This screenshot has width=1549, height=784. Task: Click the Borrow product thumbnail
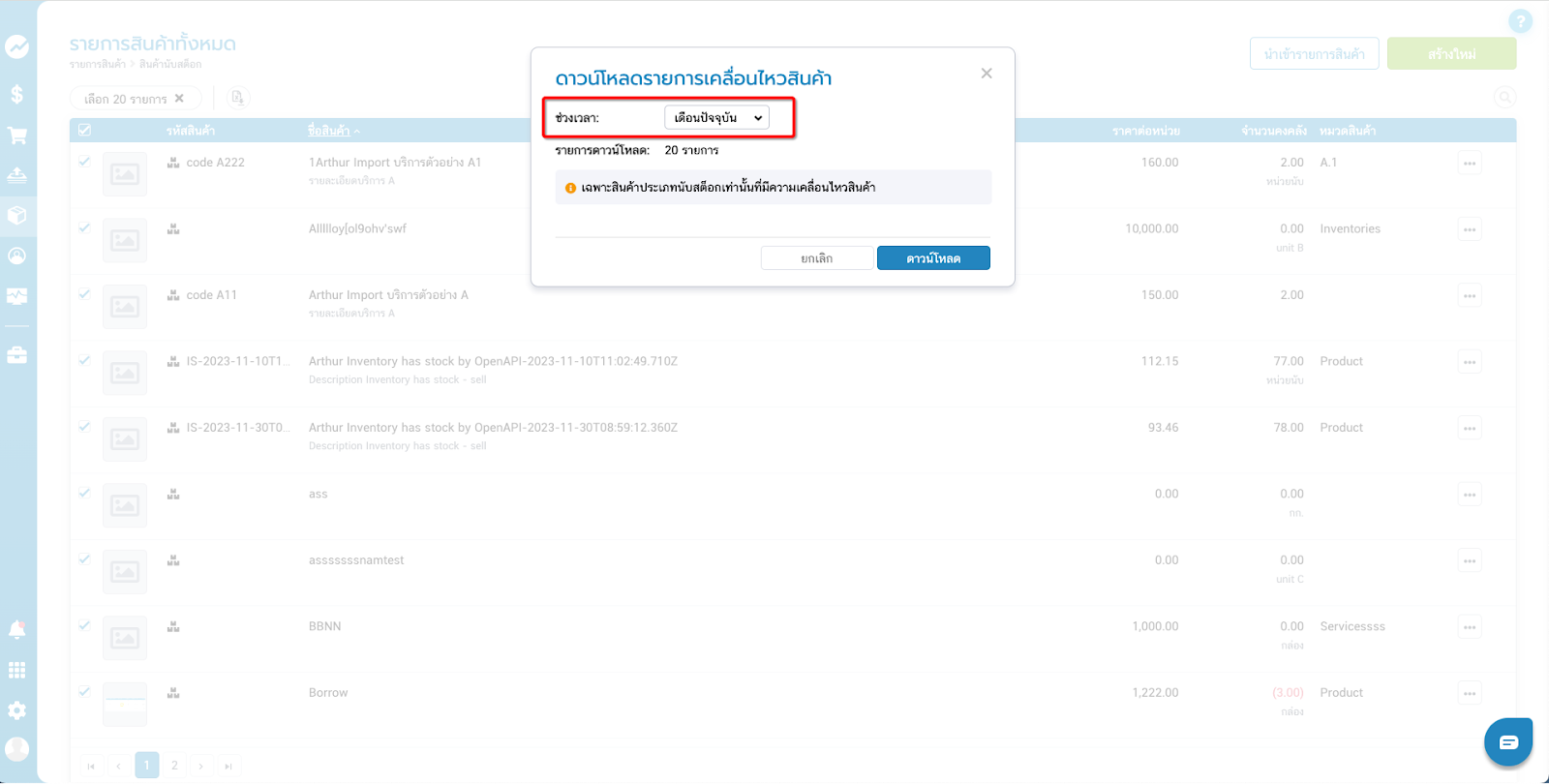125,704
